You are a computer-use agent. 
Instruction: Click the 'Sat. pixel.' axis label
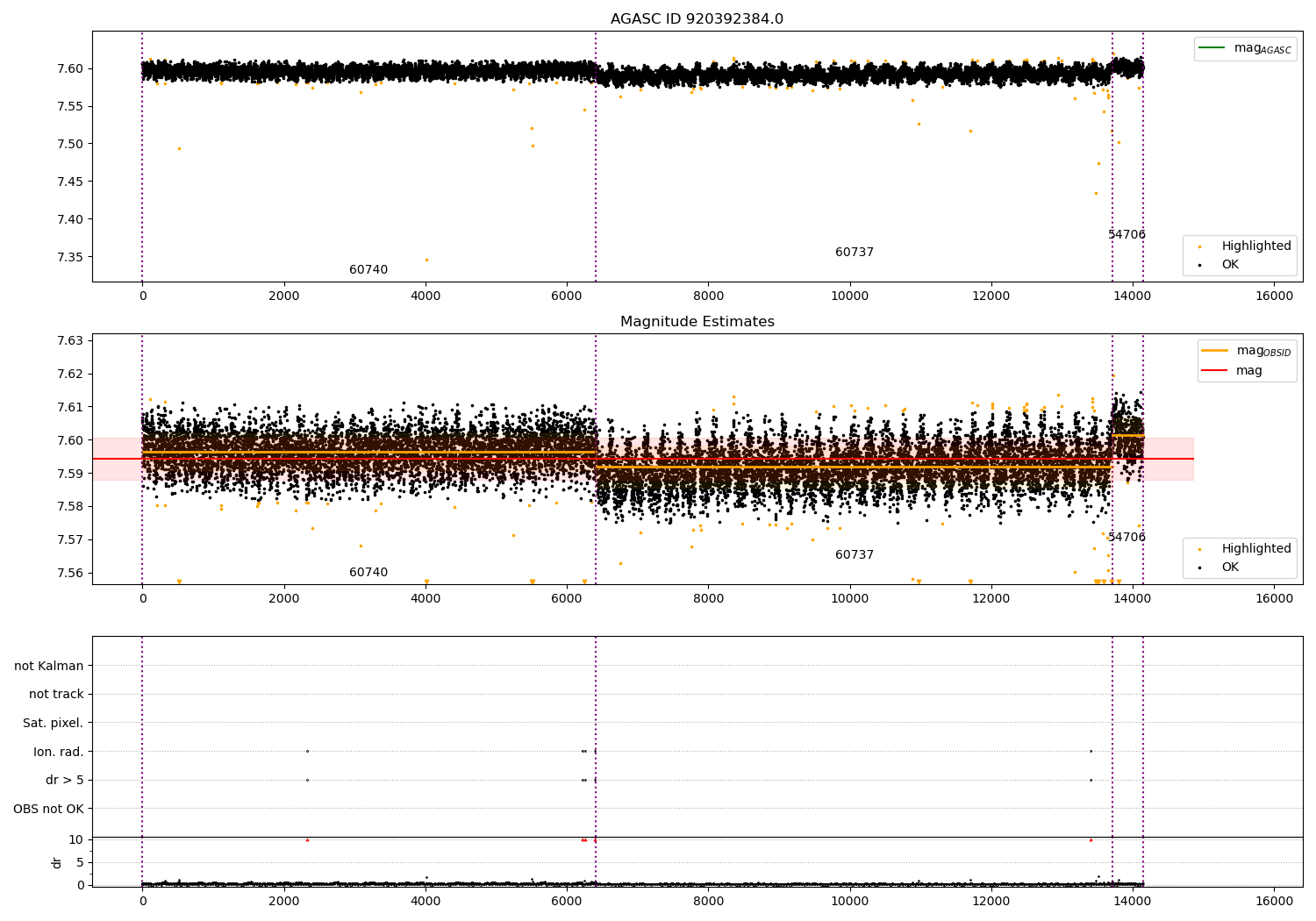[x=54, y=724]
